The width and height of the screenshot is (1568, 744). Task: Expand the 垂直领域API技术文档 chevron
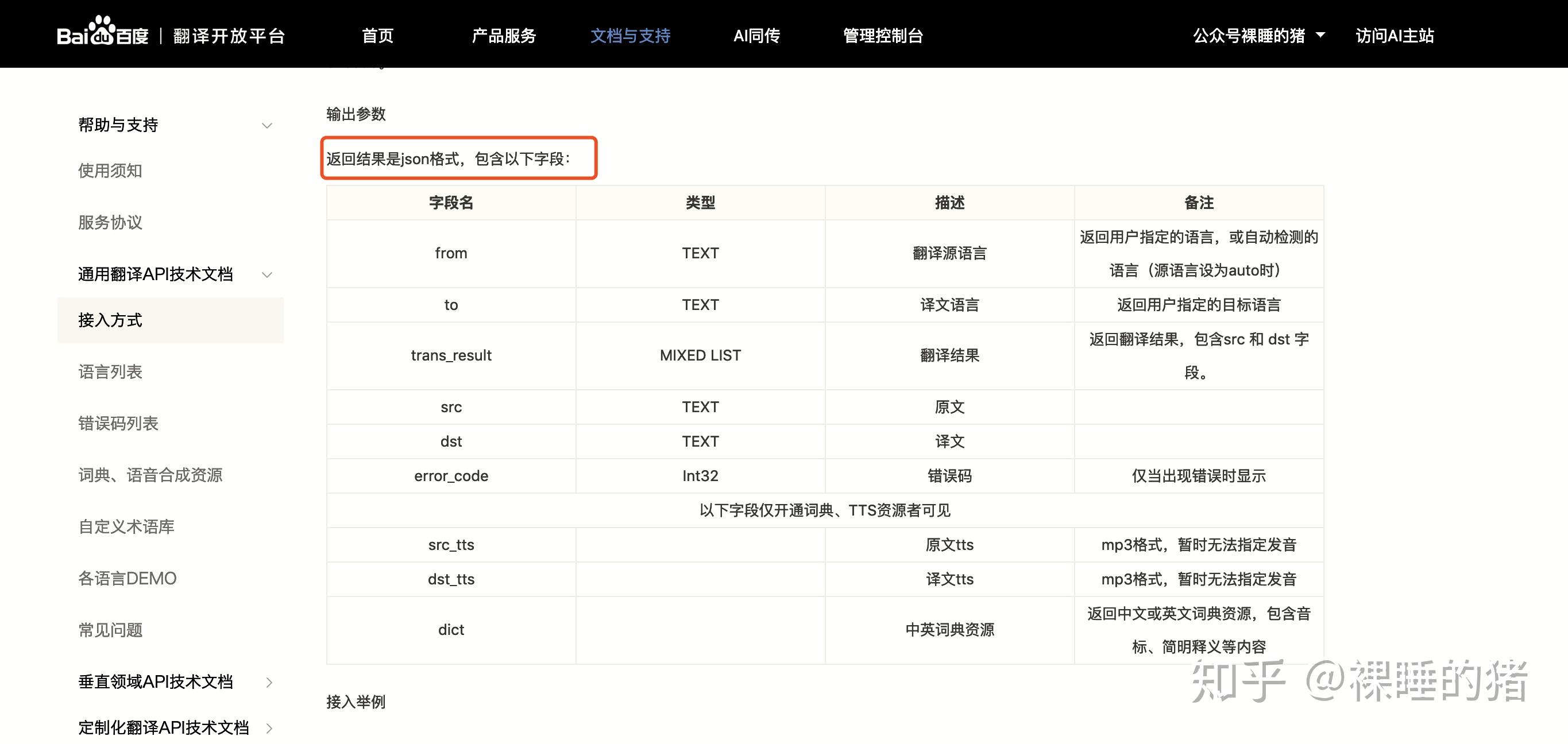tap(269, 683)
